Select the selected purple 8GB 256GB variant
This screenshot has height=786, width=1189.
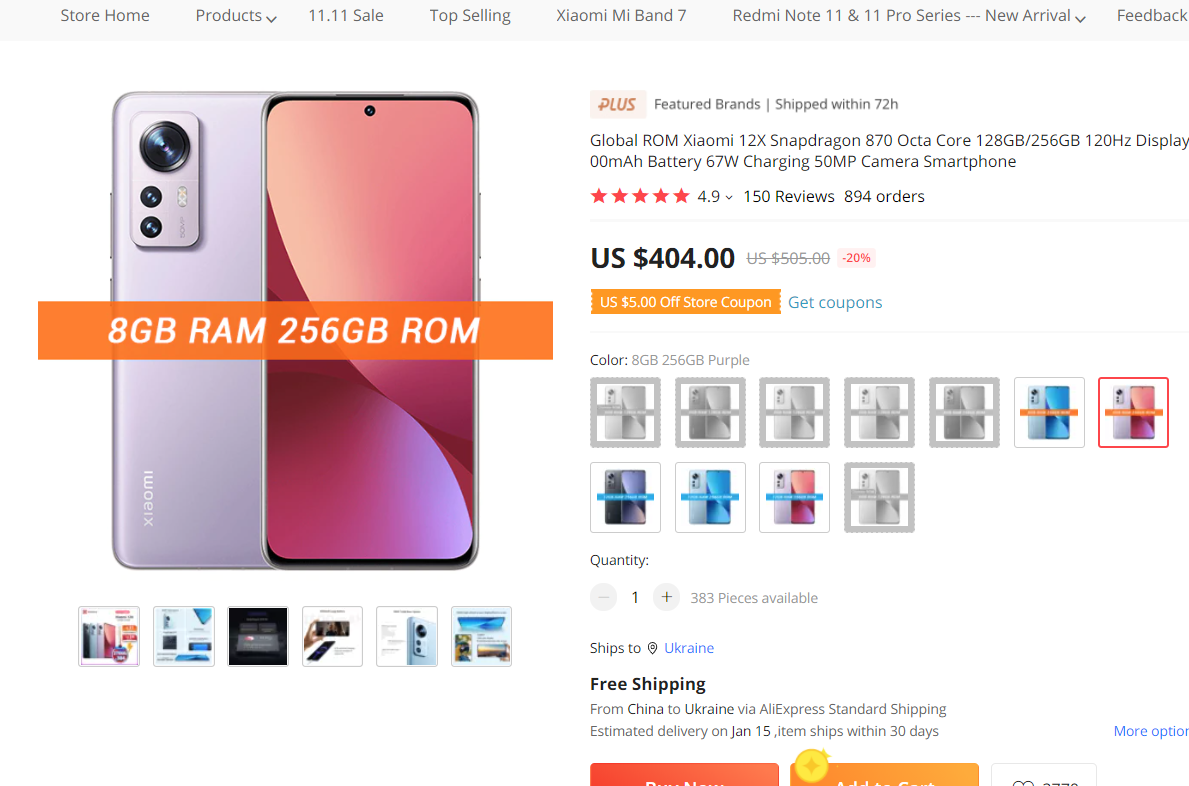(x=1133, y=412)
